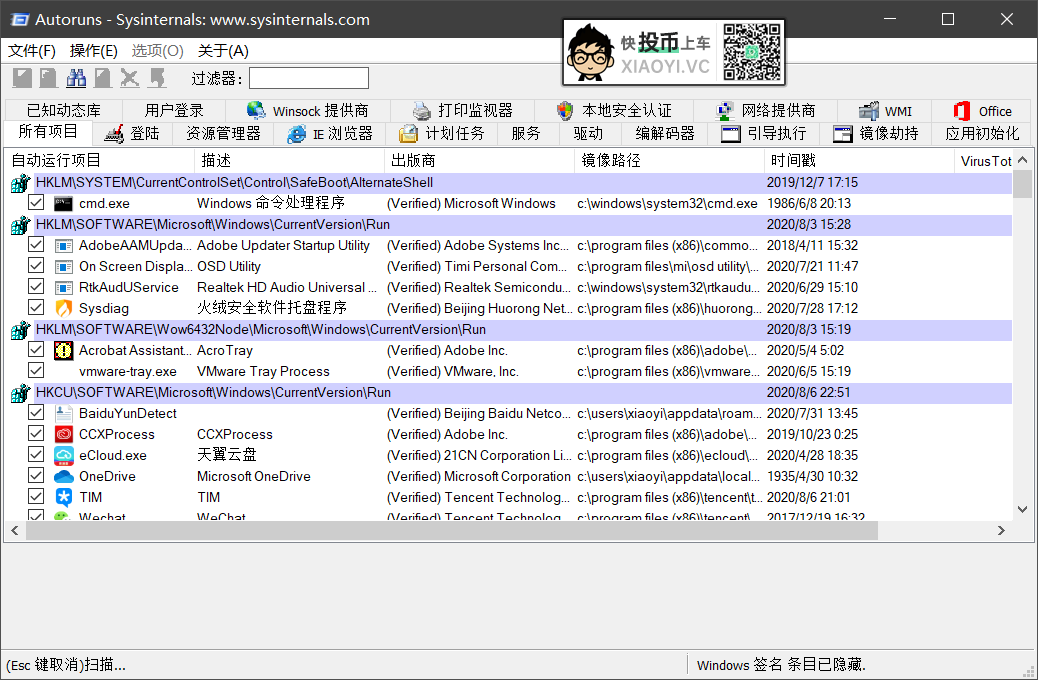The height and width of the screenshot is (680, 1038).
Task: Uncheck the CCXProcess entry
Action: tap(36, 434)
